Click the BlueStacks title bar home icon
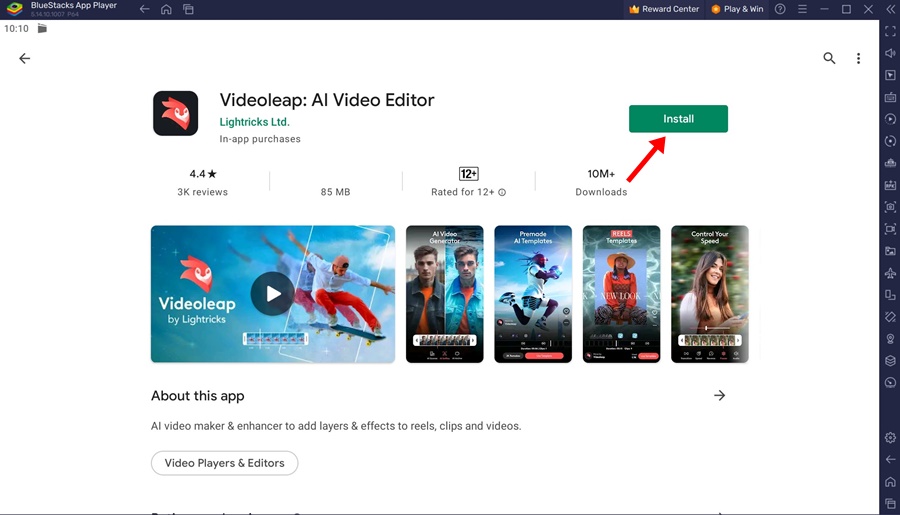This screenshot has width=900, height=515. pyautogui.click(x=166, y=9)
